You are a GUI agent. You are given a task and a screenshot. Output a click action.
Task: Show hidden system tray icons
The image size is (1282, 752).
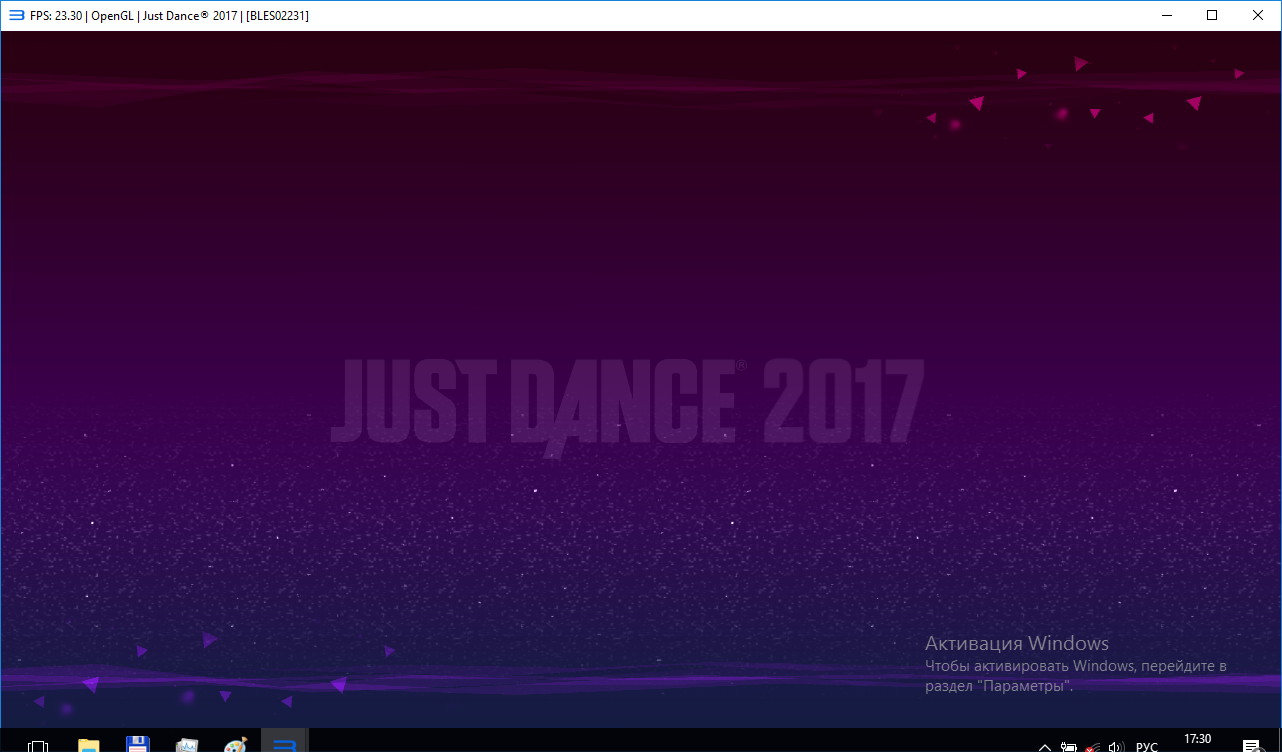coord(1044,746)
